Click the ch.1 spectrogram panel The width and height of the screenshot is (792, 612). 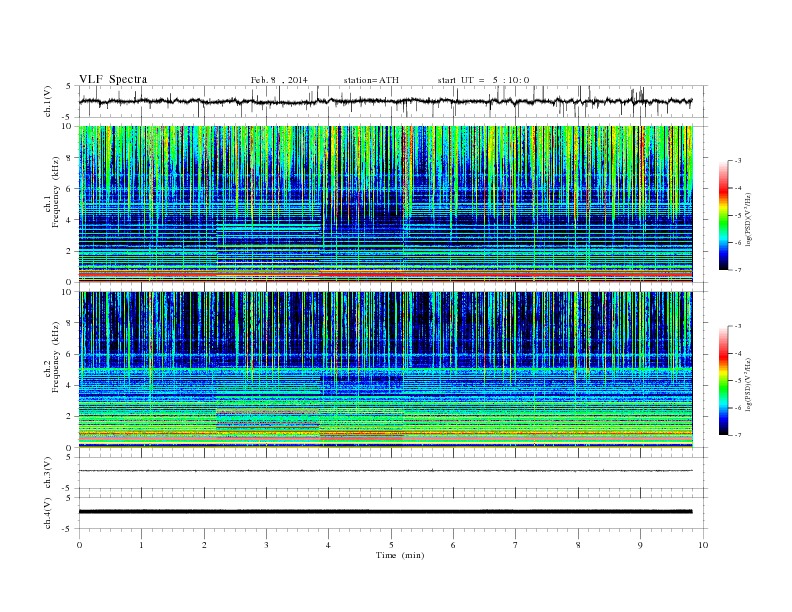[x=386, y=204]
